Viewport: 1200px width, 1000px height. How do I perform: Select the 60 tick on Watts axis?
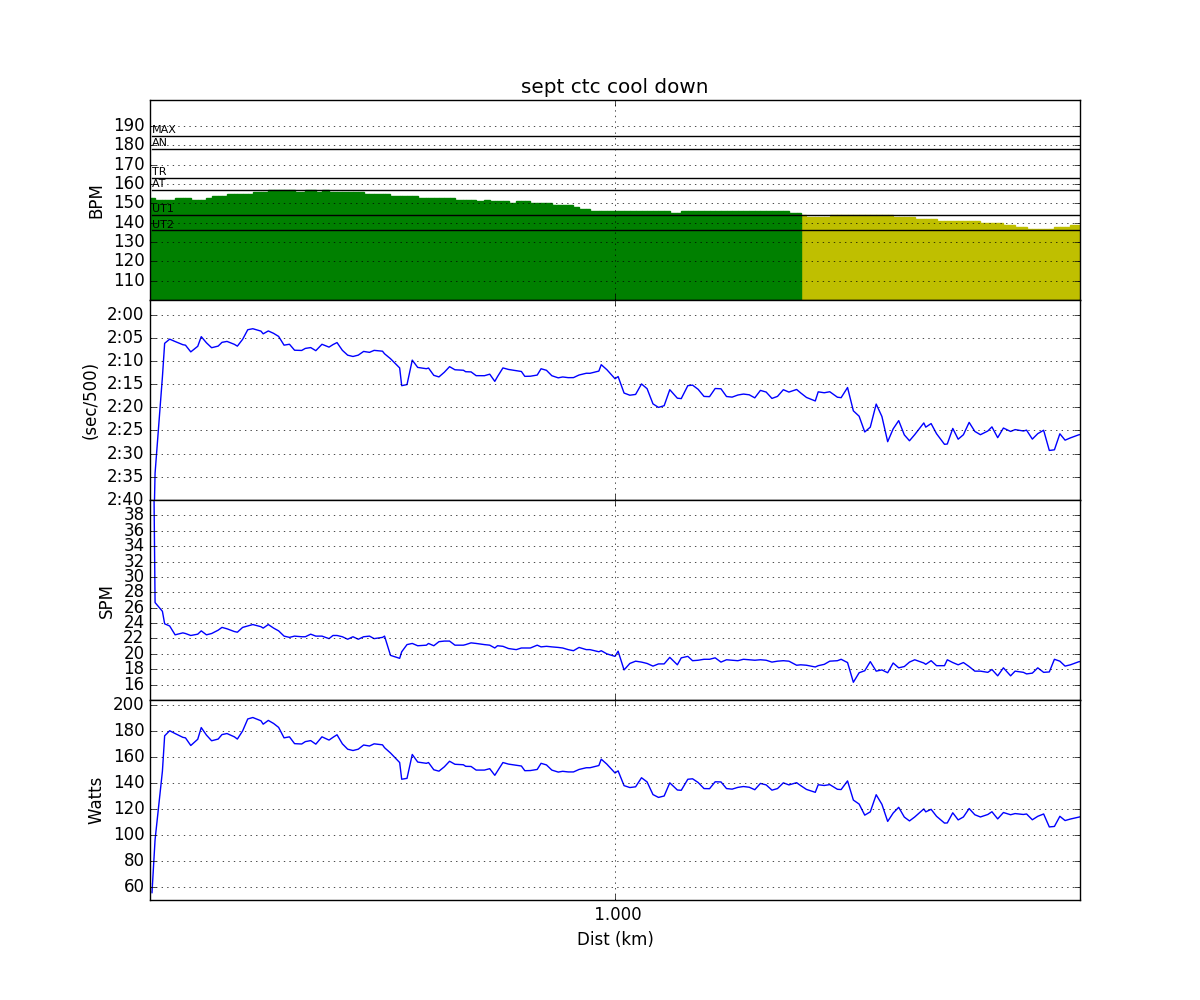coord(133,886)
